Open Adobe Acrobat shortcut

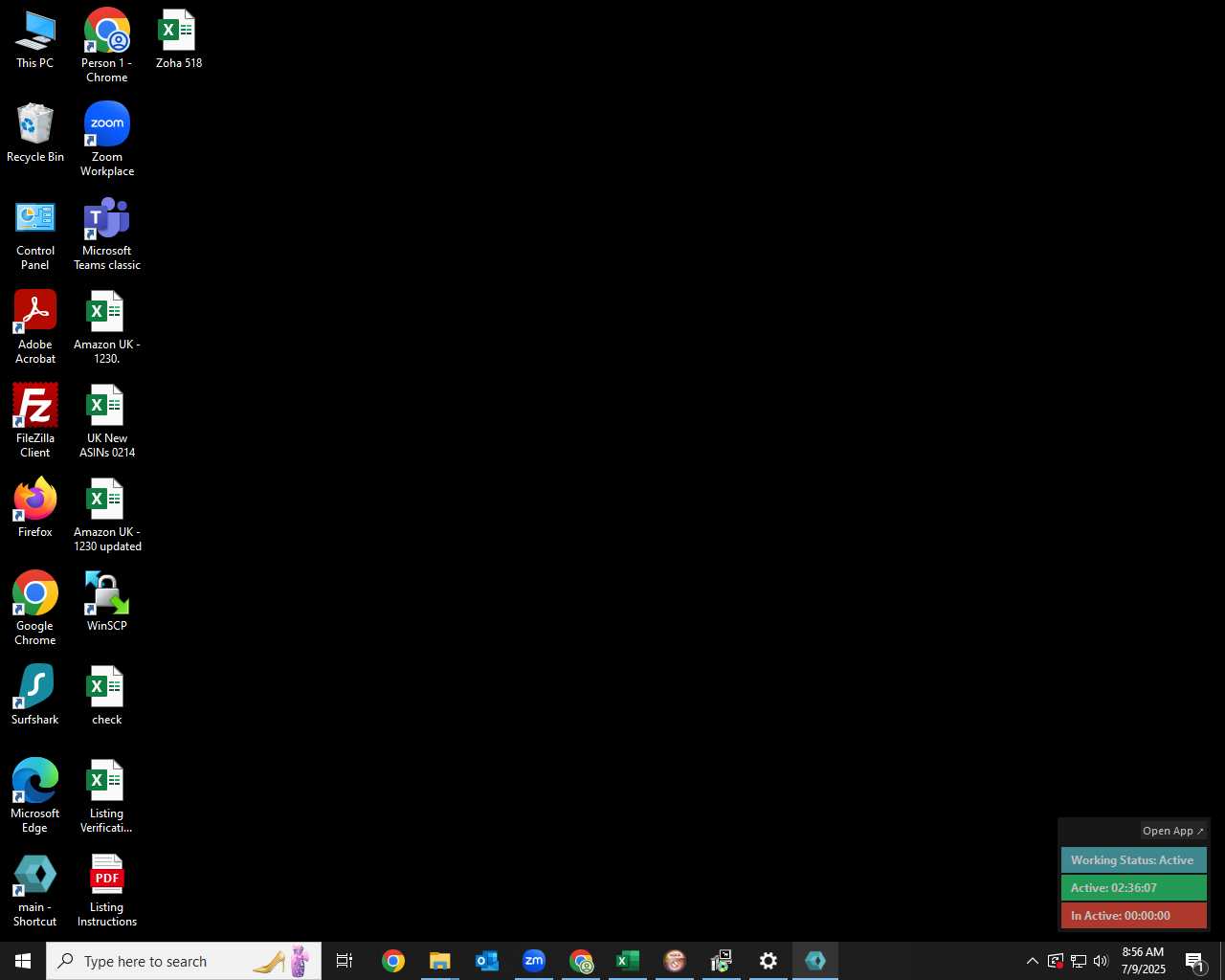(35, 328)
